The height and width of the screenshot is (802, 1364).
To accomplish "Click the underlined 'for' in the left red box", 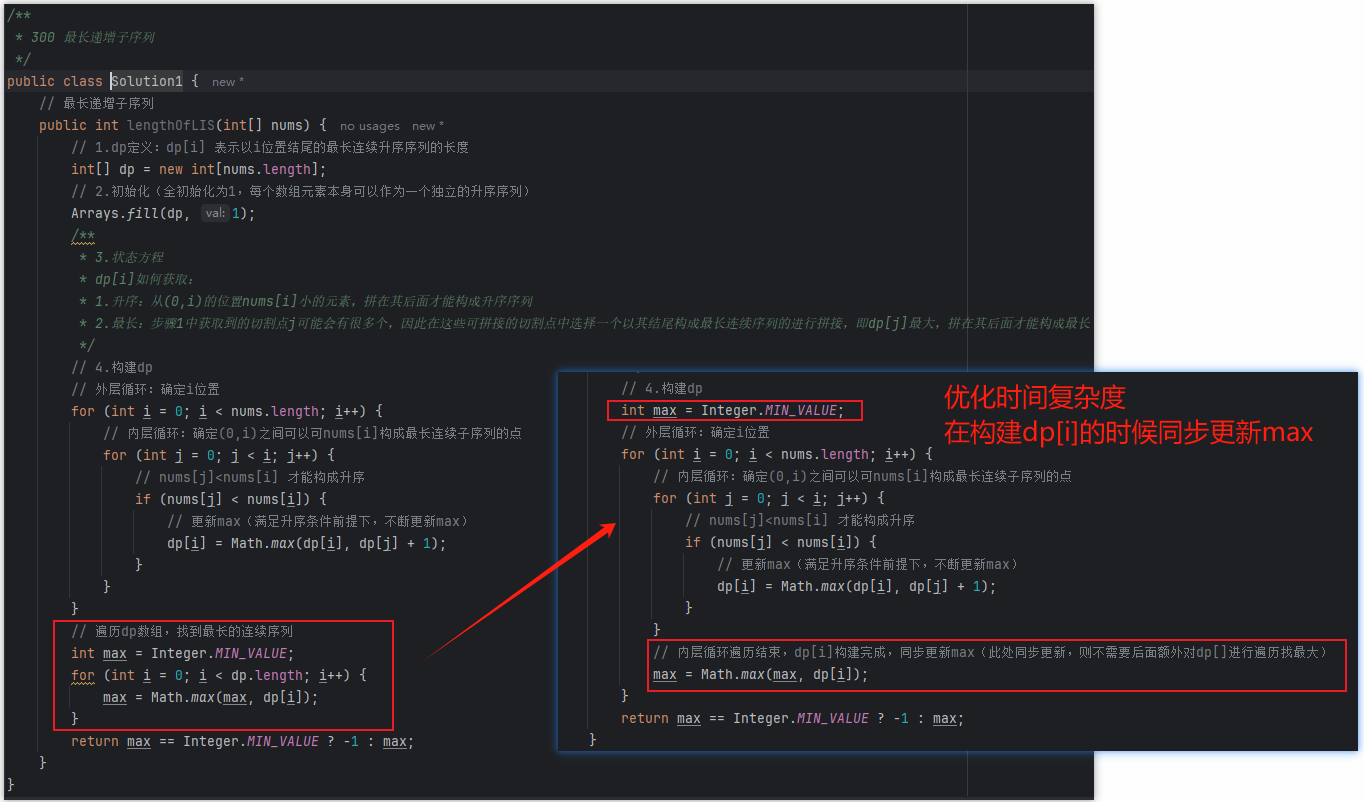I will point(82,675).
